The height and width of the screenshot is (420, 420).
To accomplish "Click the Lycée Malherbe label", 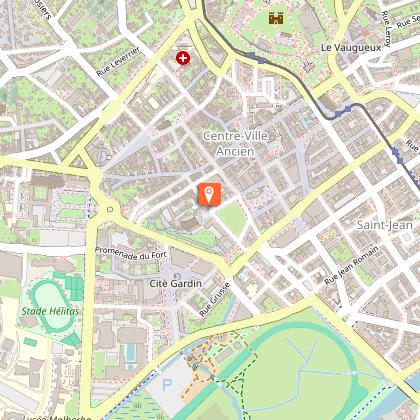I will (x=57, y=417).
